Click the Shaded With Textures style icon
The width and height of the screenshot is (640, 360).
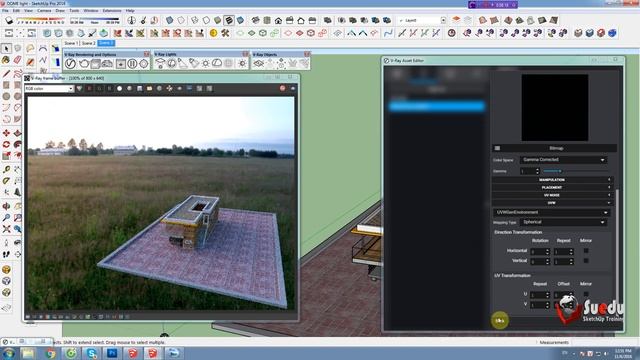[229, 20]
